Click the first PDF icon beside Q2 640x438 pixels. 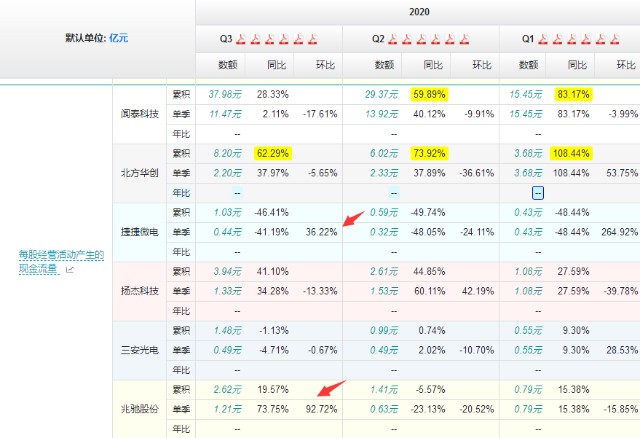tap(394, 39)
